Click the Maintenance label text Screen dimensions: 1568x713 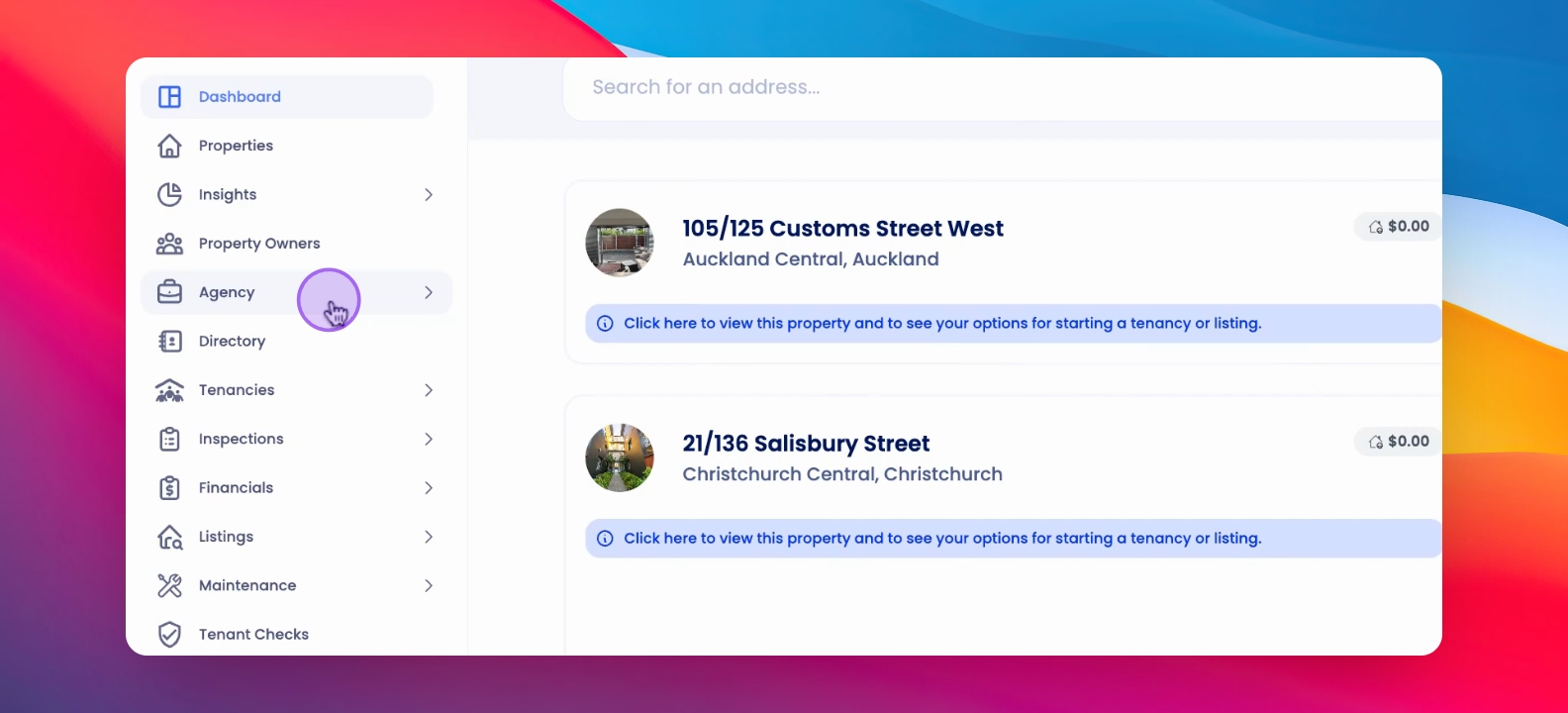coord(247,585)
